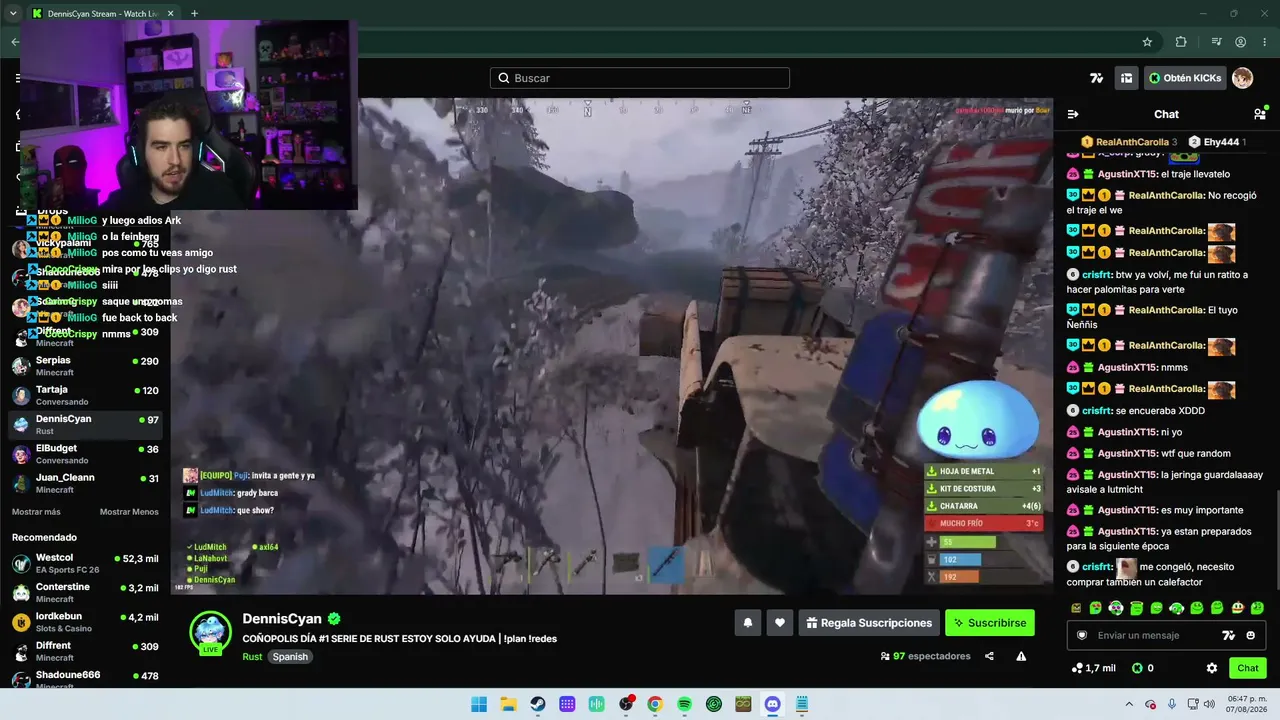Click the Spanish language tag
The image size is (1280, 720).
pyautogui.click(x=290, y=657)
